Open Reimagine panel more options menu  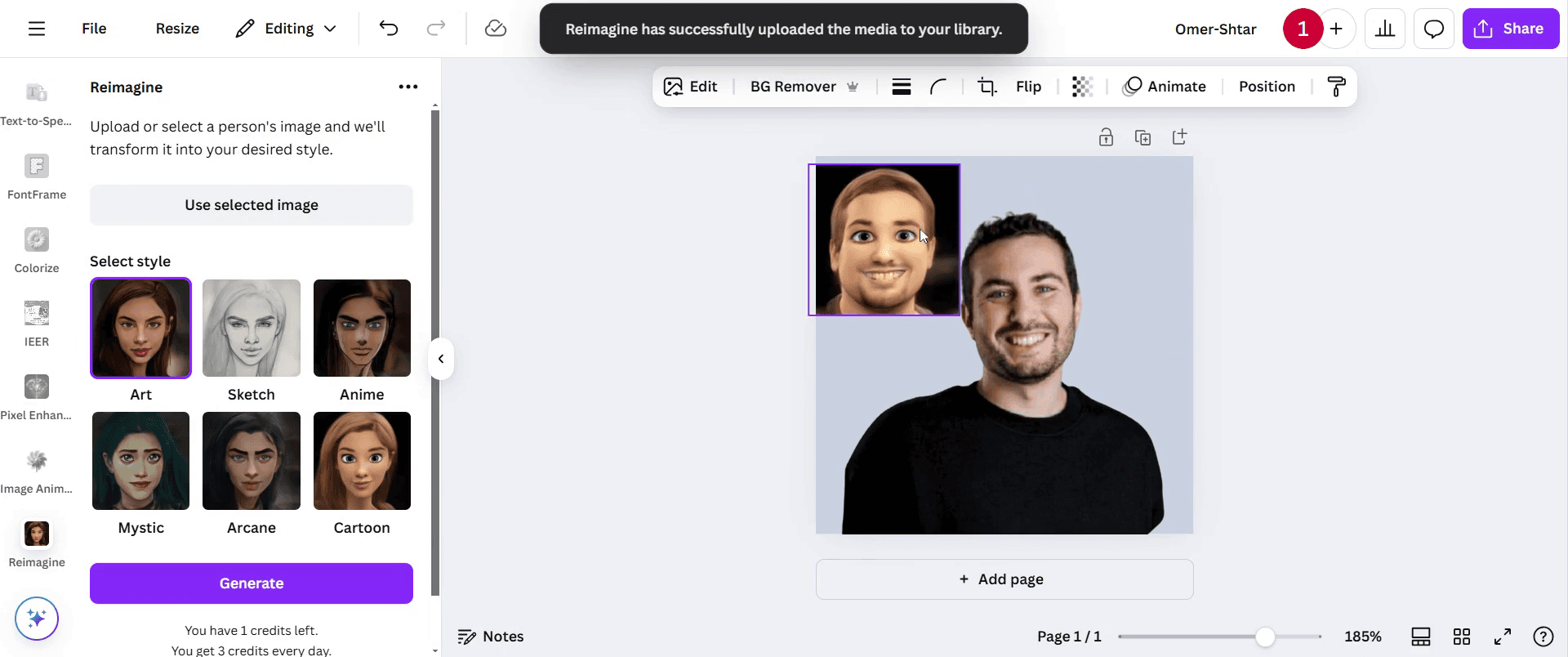coord(408,87)
